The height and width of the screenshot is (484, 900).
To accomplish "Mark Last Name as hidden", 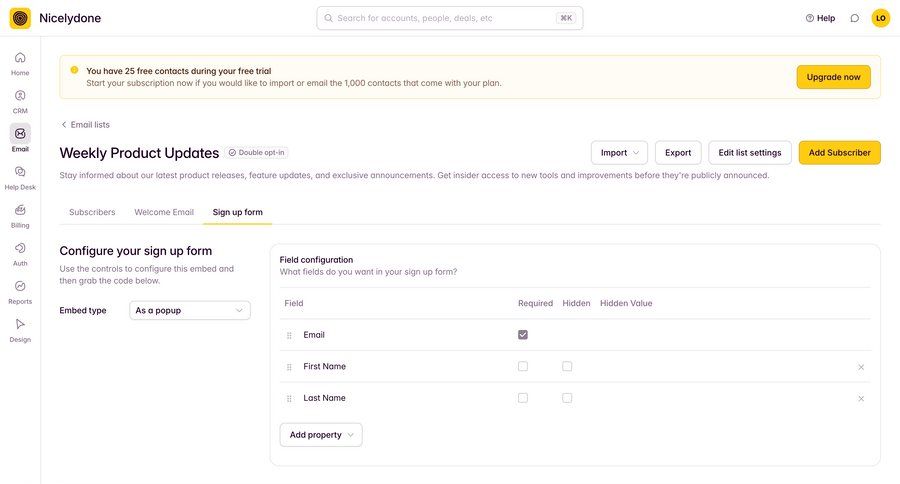I will pyautogui.click(x=567, y=398).
